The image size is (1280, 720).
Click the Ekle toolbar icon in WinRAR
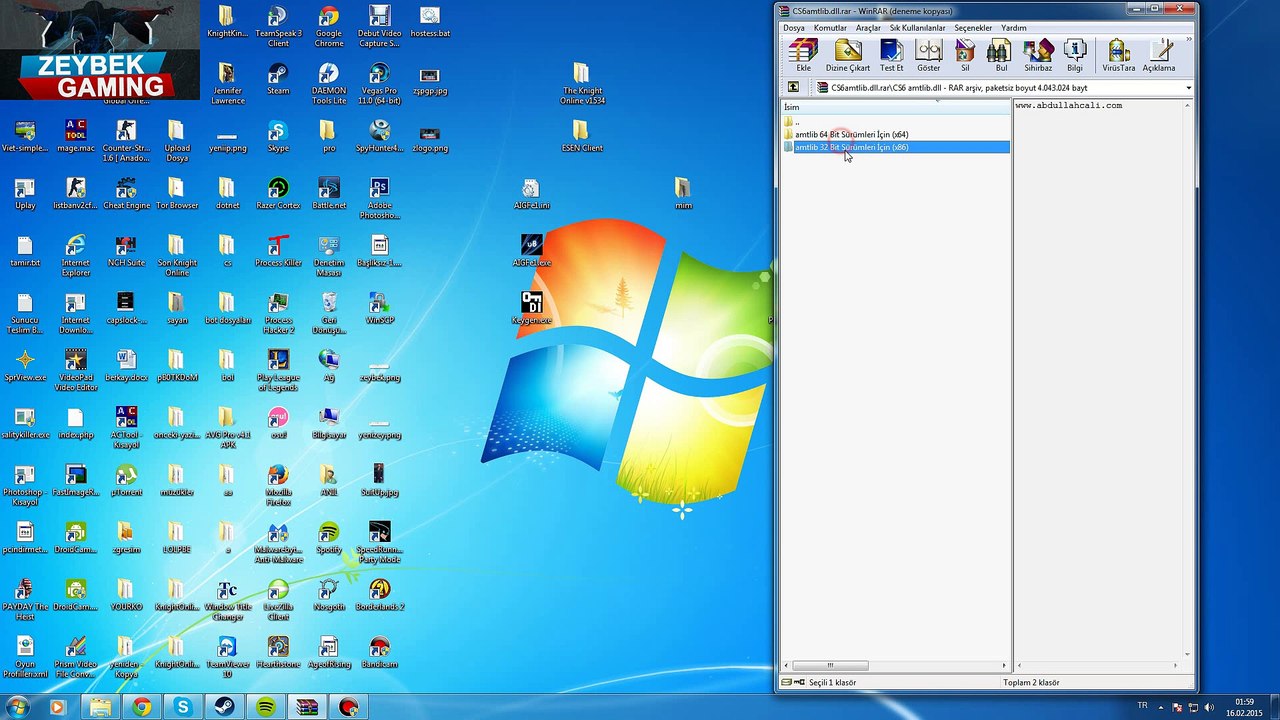coord(803,56)
